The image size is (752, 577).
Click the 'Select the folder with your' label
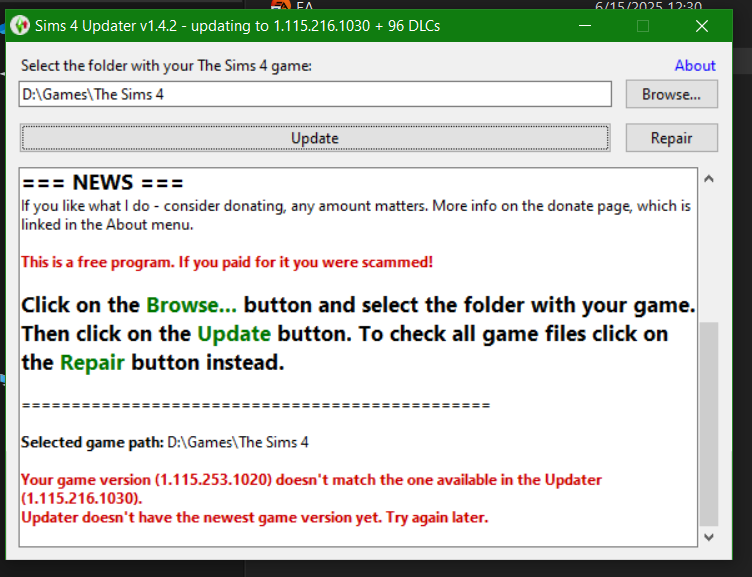pos(166,66)
